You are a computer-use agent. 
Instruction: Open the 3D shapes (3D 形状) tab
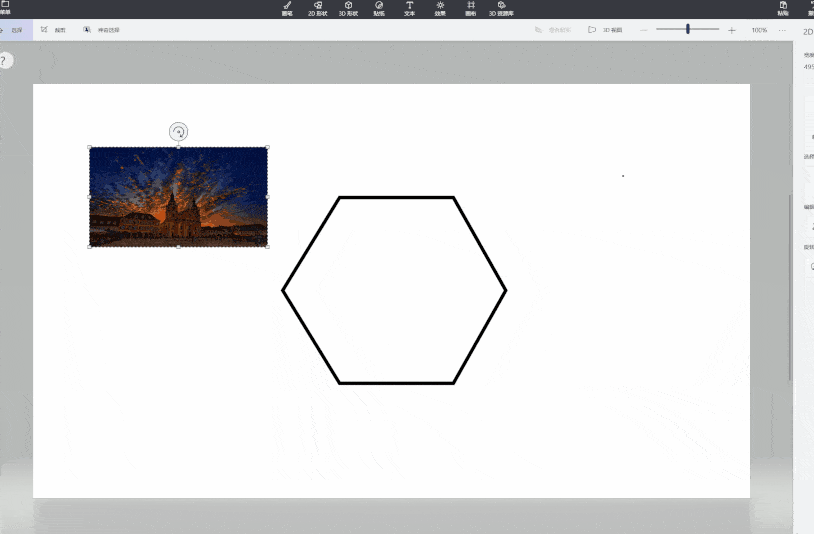coord(348,9)
